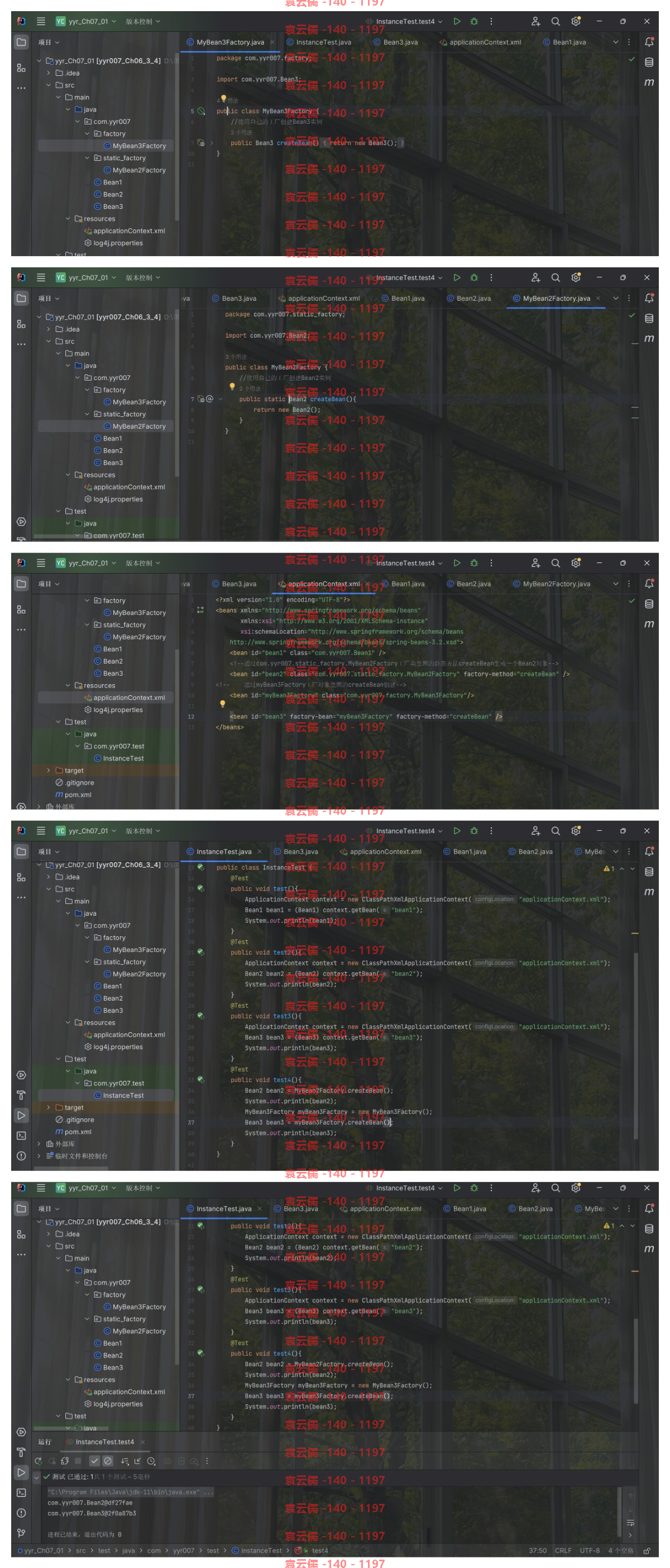Select the MyBean3Factory.java editor tab
The height and width of the screenshot is (1568, 670).
coord(229,42)
